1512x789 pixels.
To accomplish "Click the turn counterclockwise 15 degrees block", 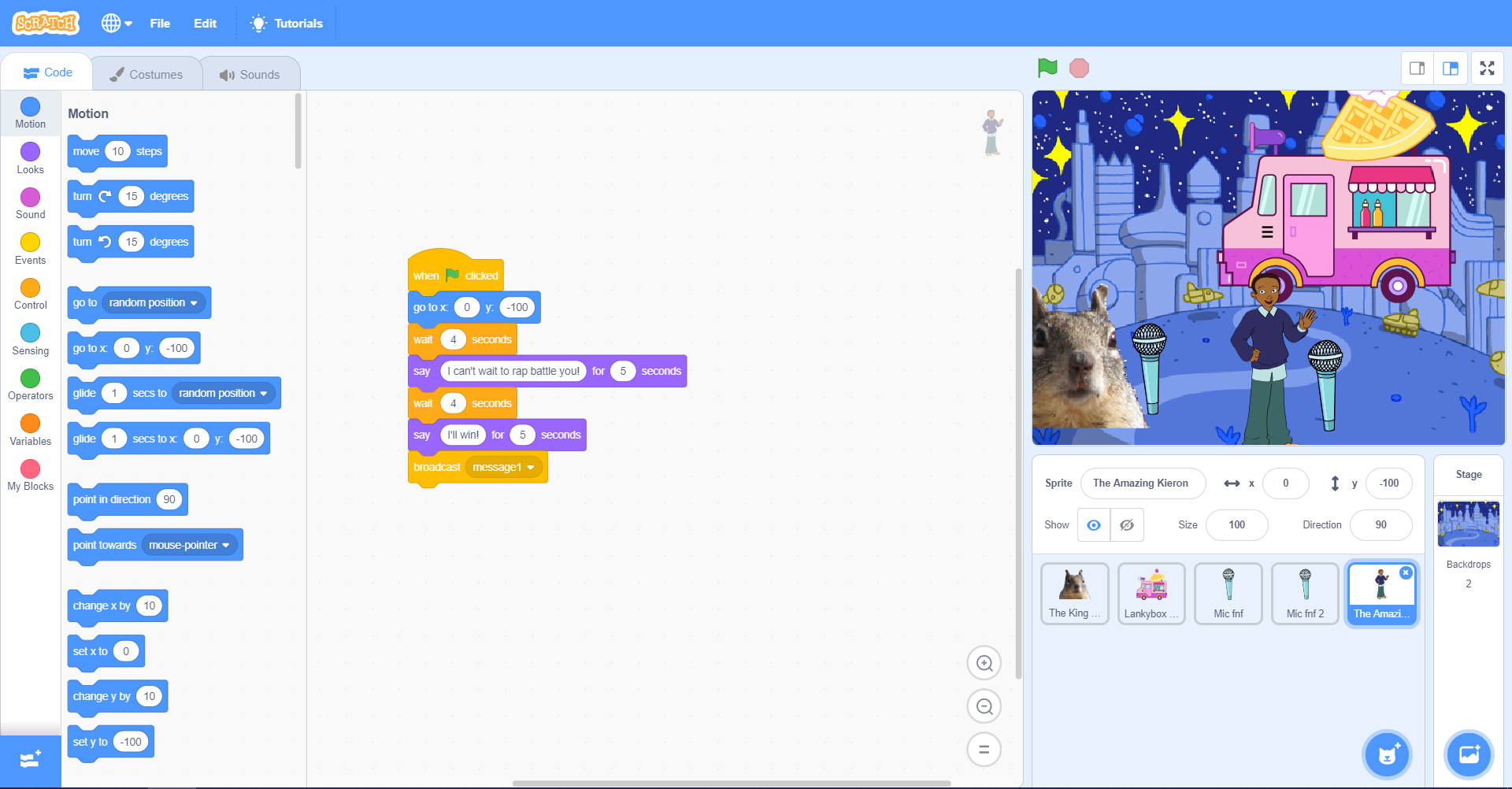I will click(131, 243).
